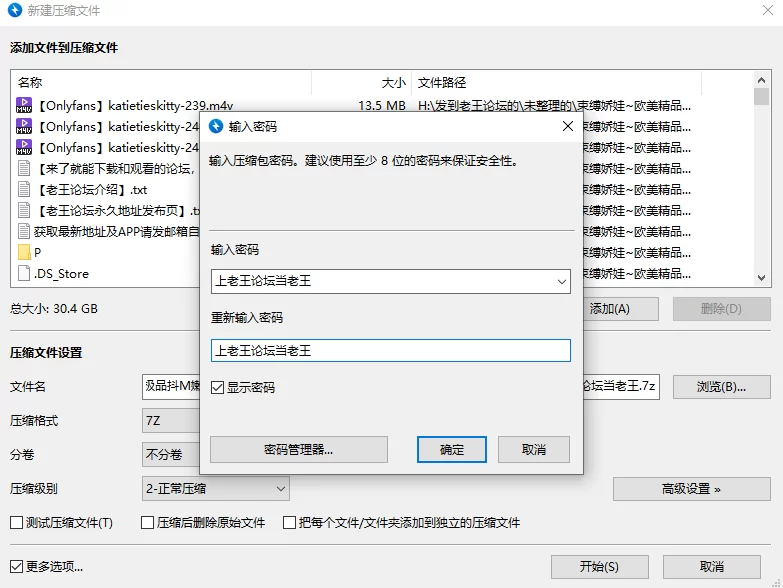This screenshot has height=588, width=783.
Task: Click the 确定 button in password dialog
Action: click(452, 450)
